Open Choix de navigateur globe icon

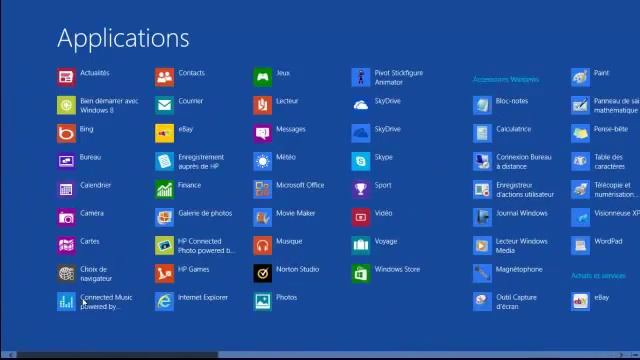pos(66,273)
